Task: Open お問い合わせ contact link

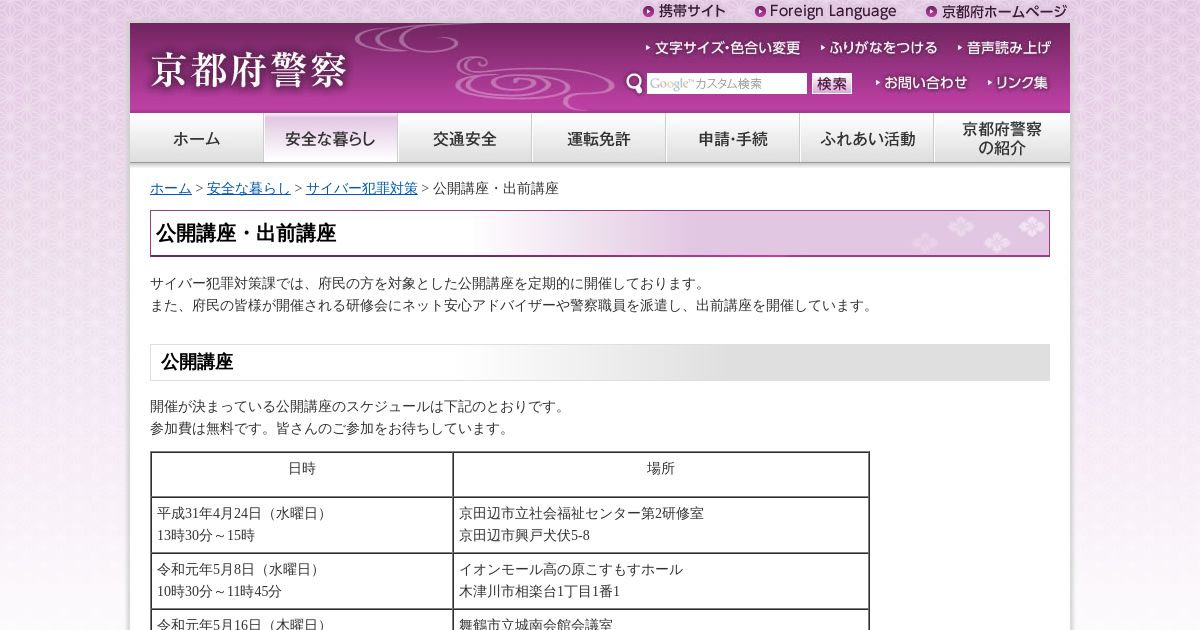Action: click(x=921, y=83)
